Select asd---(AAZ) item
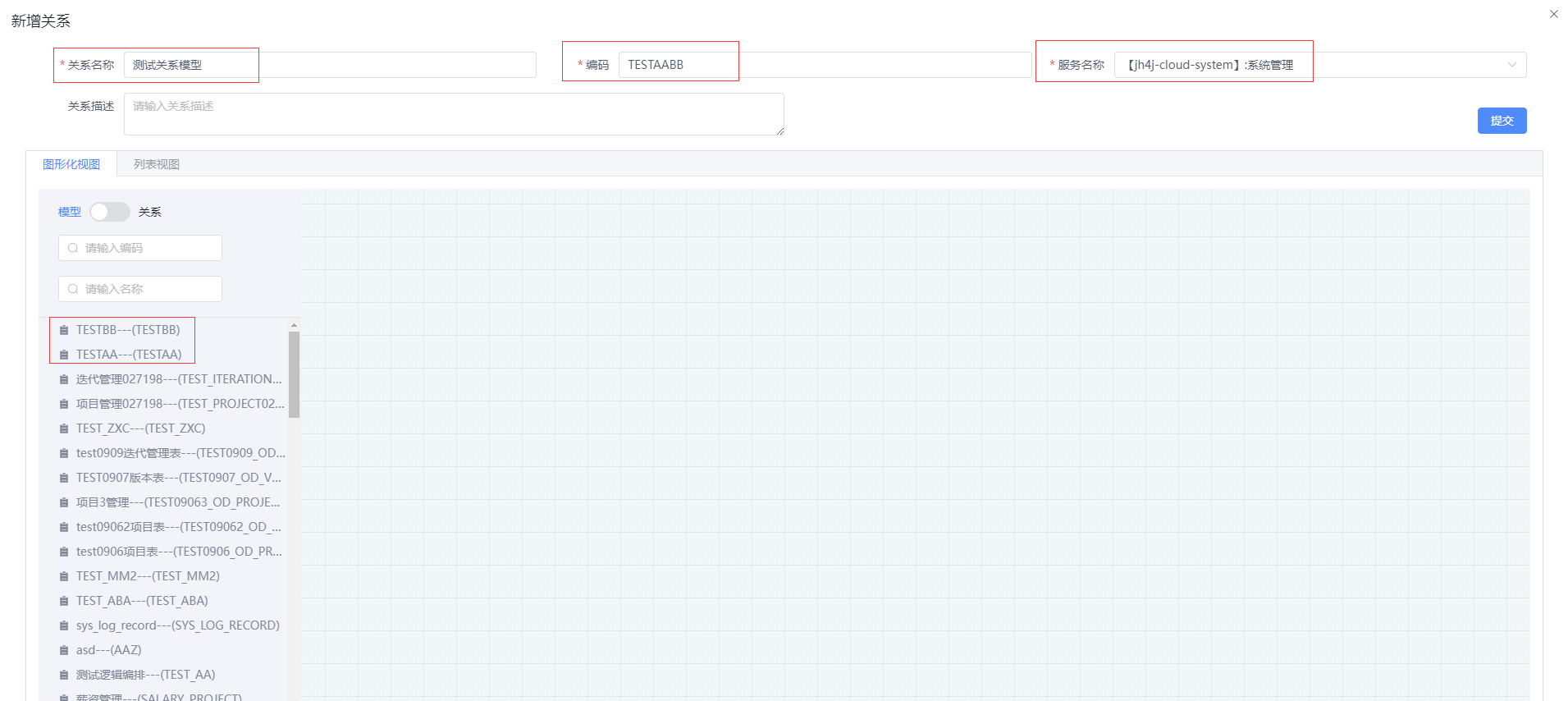The width and height of the screenshot is (1568, 701). [109, 650]
